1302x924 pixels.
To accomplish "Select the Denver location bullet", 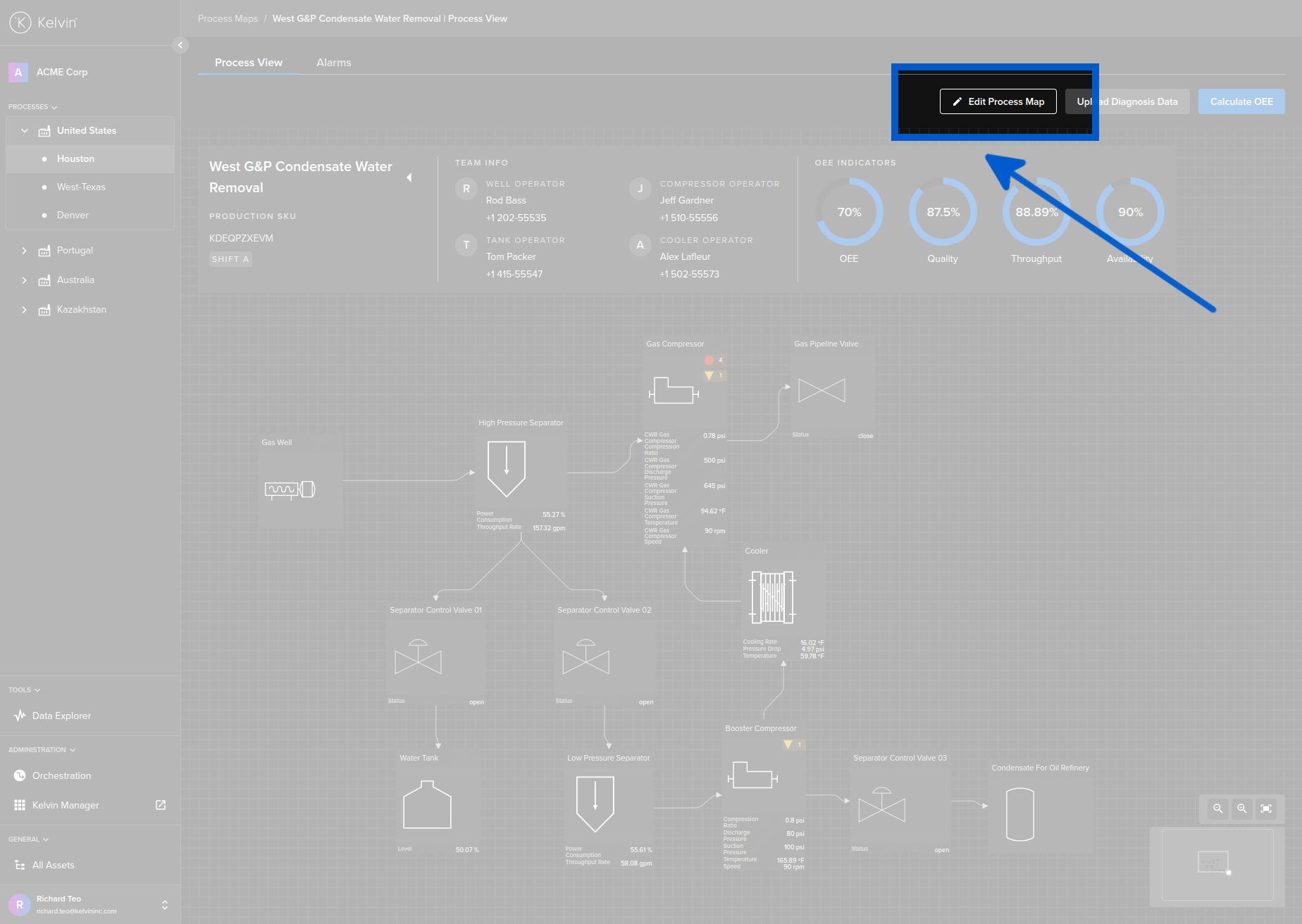I will (46, 215).
